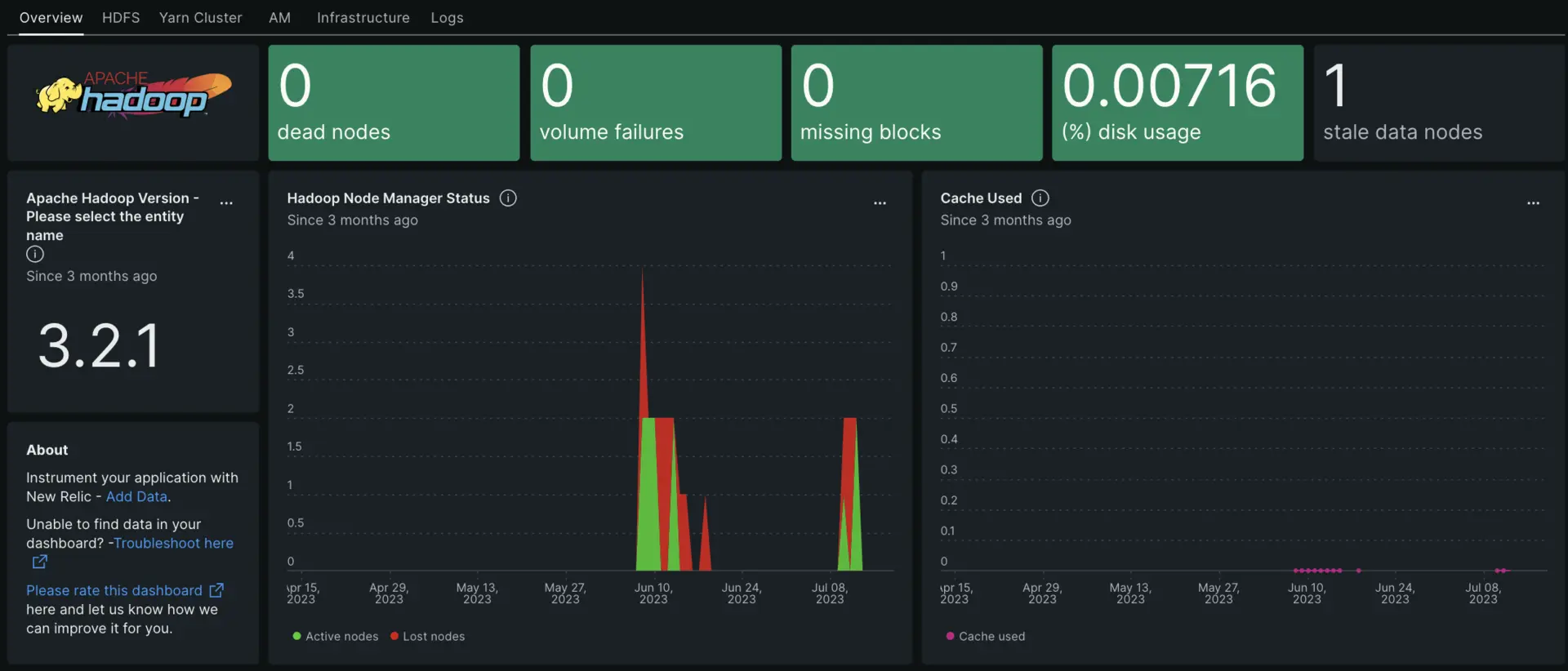The height and width of the screenshot is (671, 1568).
Task: Follow the Add Data link
Action: pyautogui.click(x=136, y=496)
